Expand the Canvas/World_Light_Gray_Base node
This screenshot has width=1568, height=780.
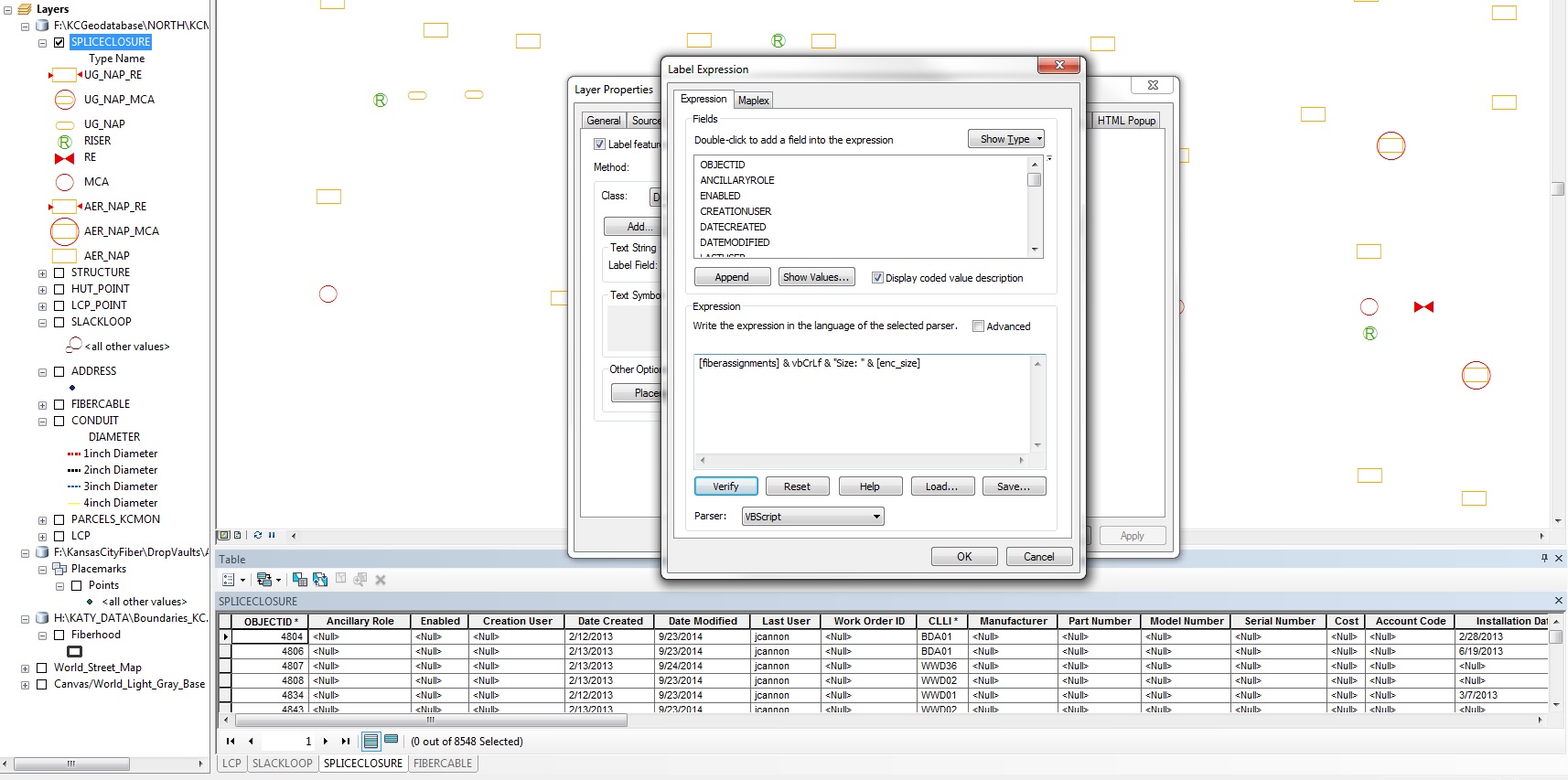pyautogui.click(x=25, y=685)
